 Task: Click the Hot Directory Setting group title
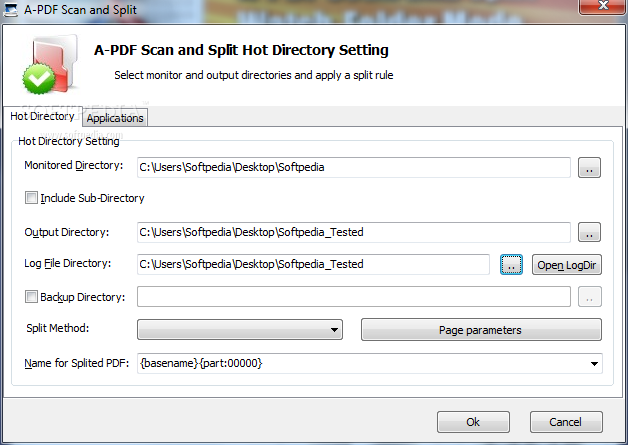coord(69,141)
